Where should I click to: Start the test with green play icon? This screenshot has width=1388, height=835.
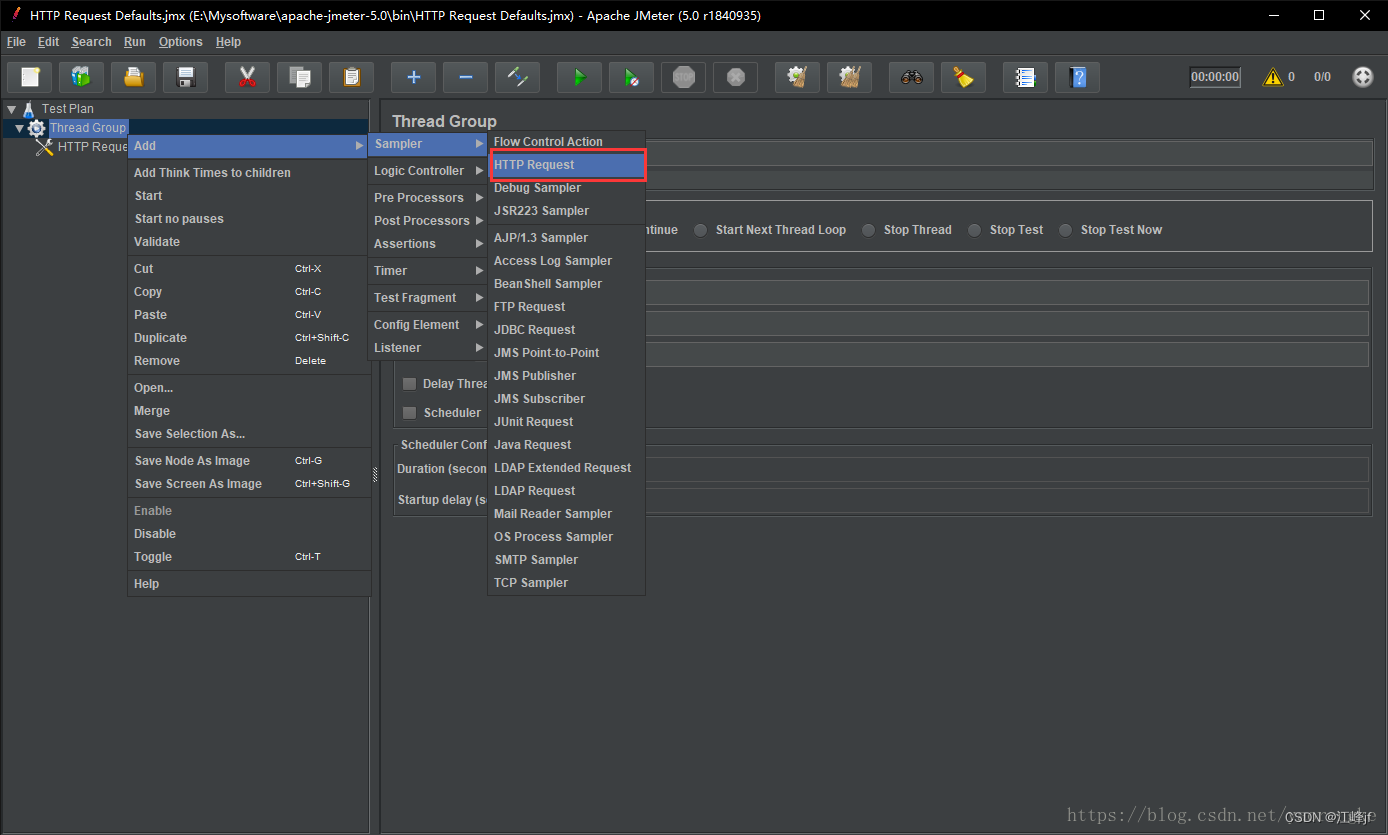[x=579, y=77]
